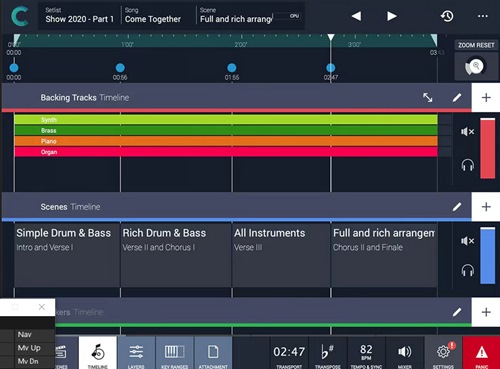
Task: Click the zoom knob magnifier control
Action: [476, 66]
